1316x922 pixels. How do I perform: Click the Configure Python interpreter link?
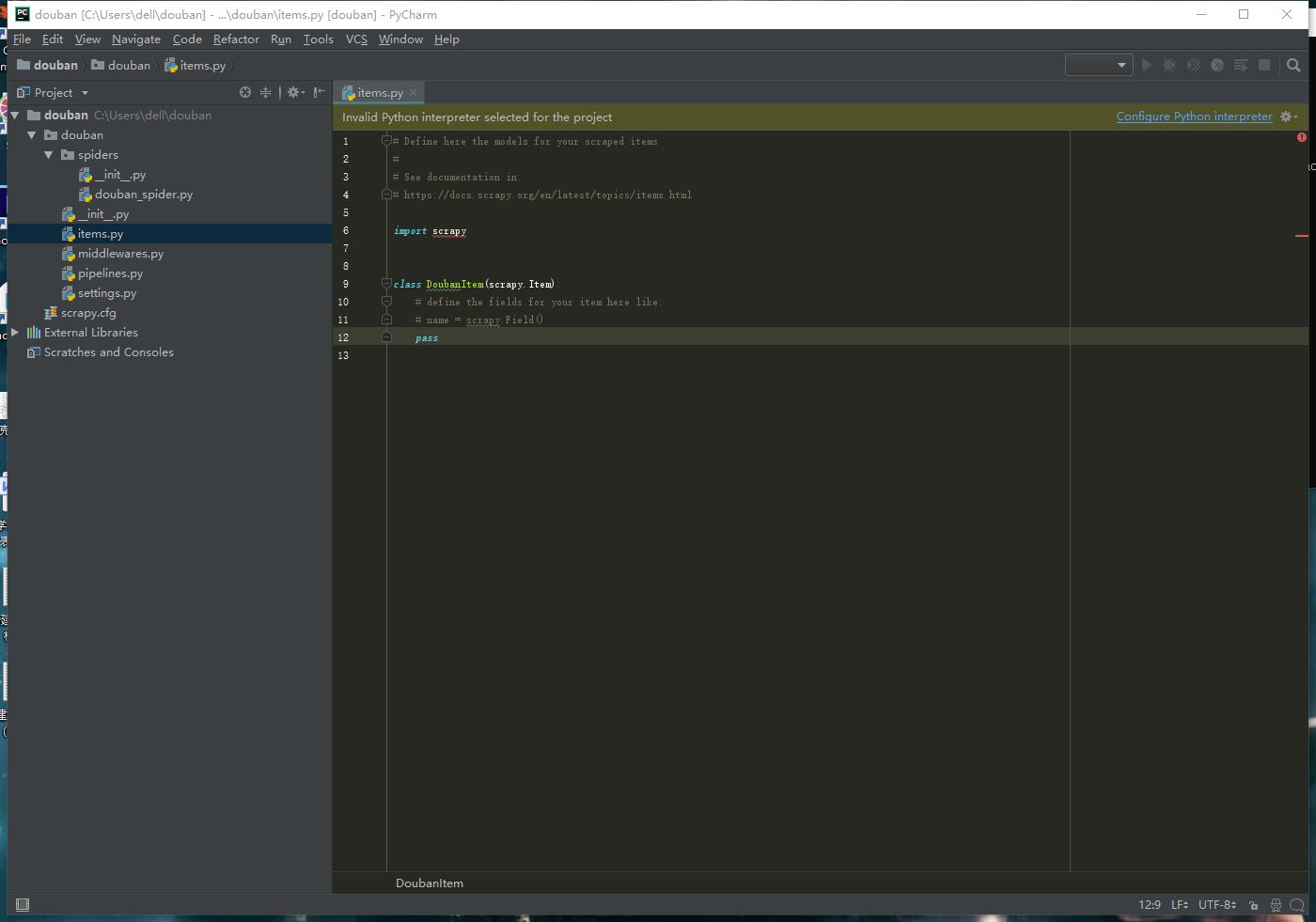coord(1194,116)
